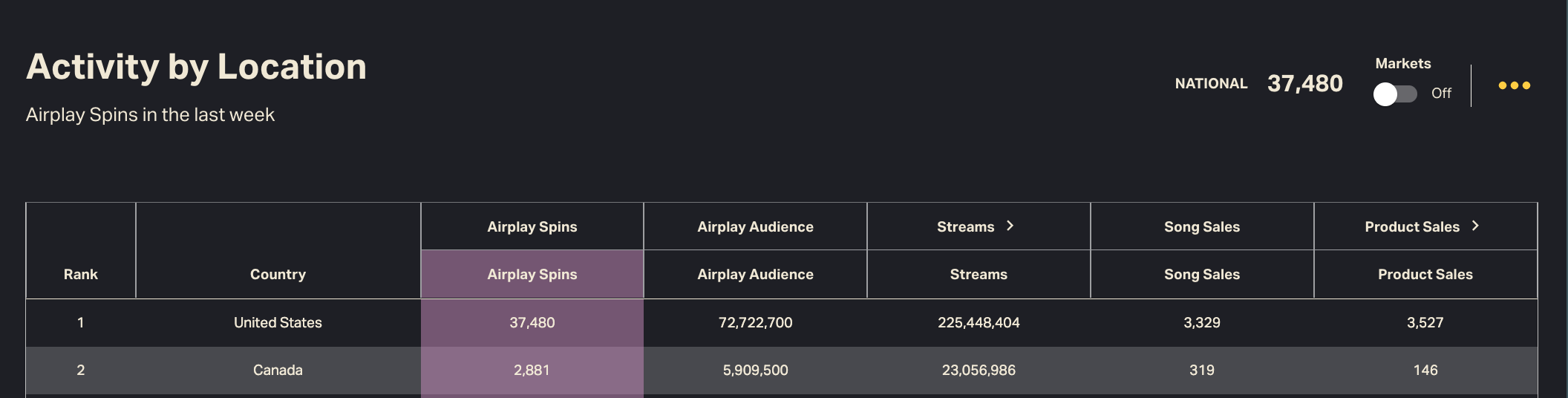The height and width of the screenshot is (398, 1568).
Task: Toggle the Markets switch on
Action: 1394,94
